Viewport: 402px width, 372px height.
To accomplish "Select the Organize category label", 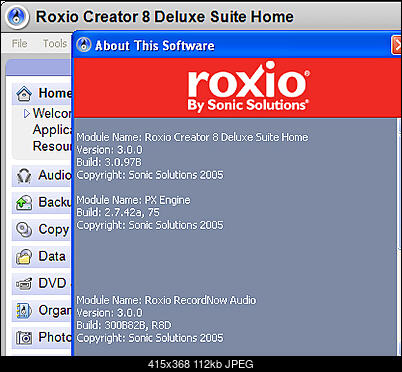I will point(55,311).
